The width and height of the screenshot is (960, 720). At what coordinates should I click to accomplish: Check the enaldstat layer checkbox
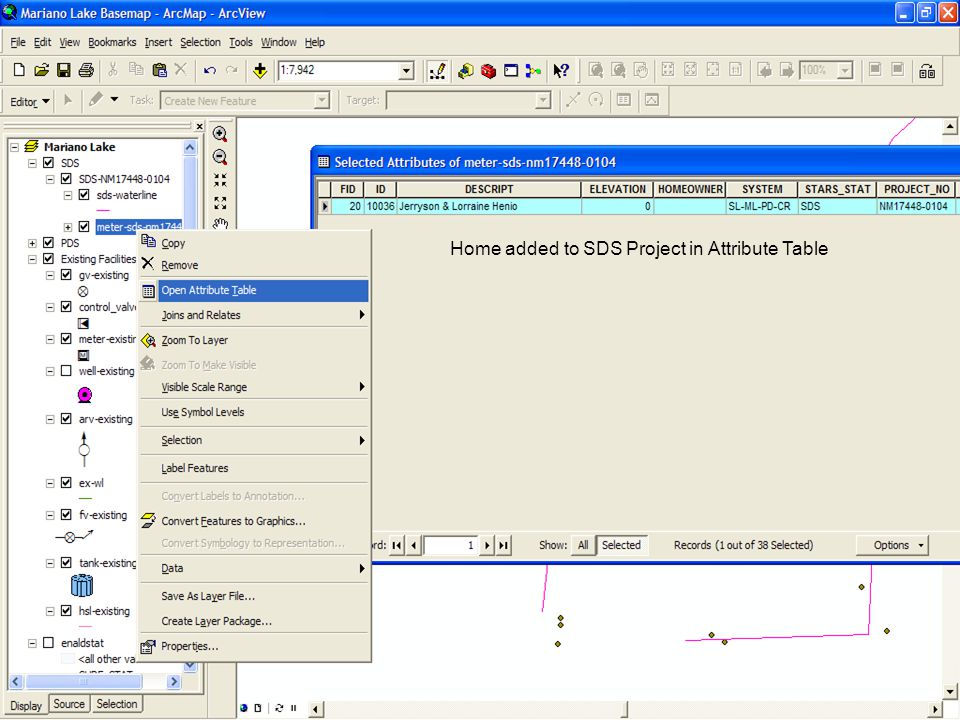[x=48, y=643]
